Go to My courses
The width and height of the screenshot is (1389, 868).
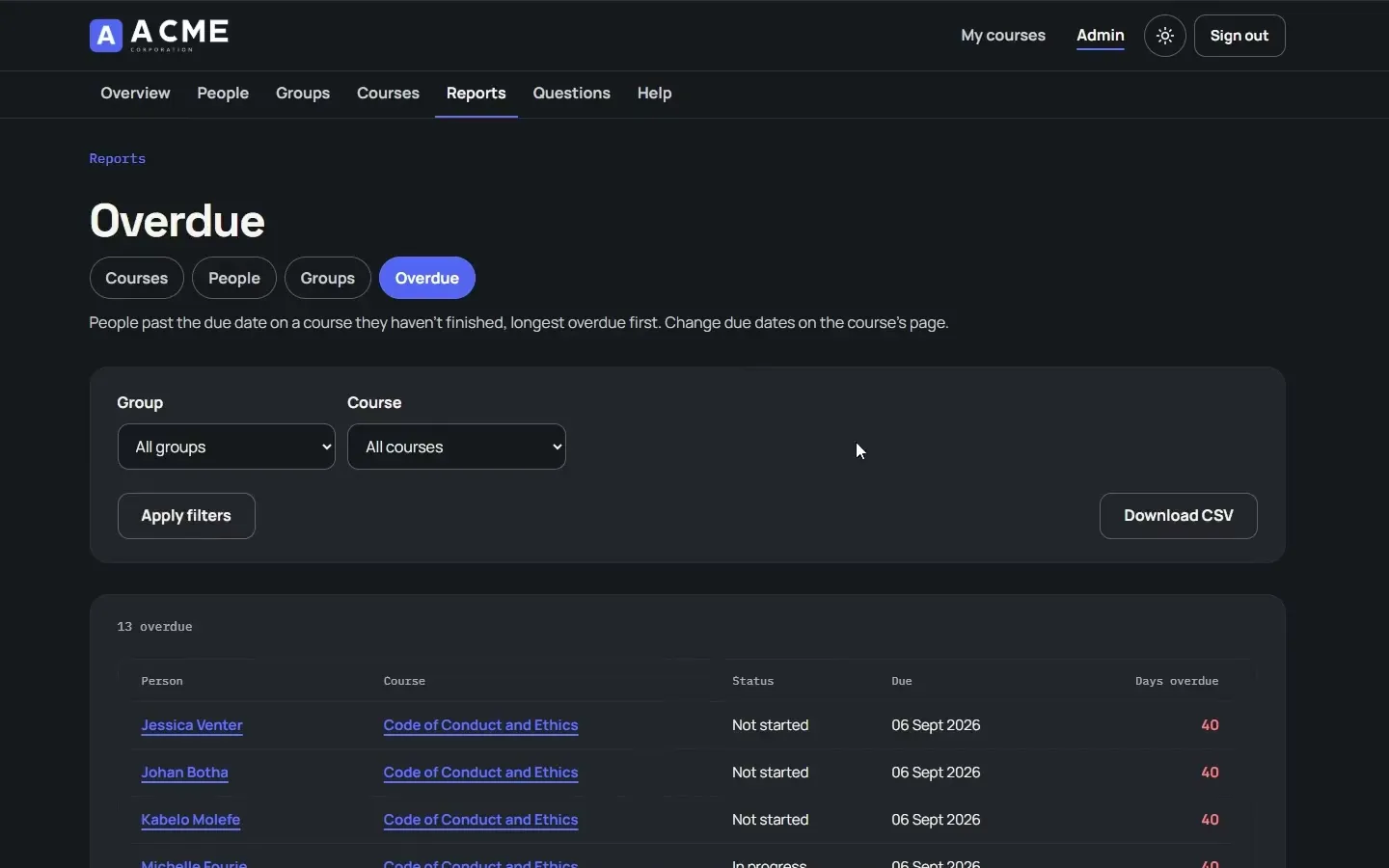point(1003,37)
